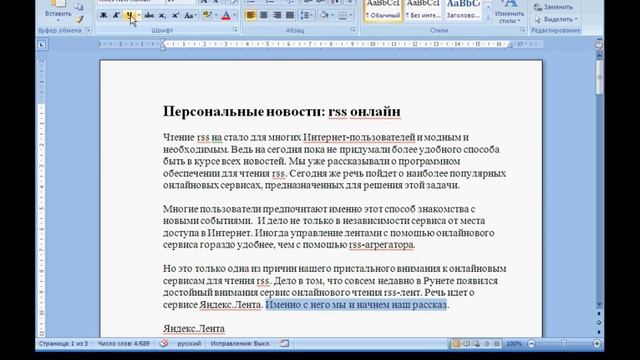Click the tab selector ruler button
Image resolution: width=640 pixels, height=360 pixels.
coord(42,44)
